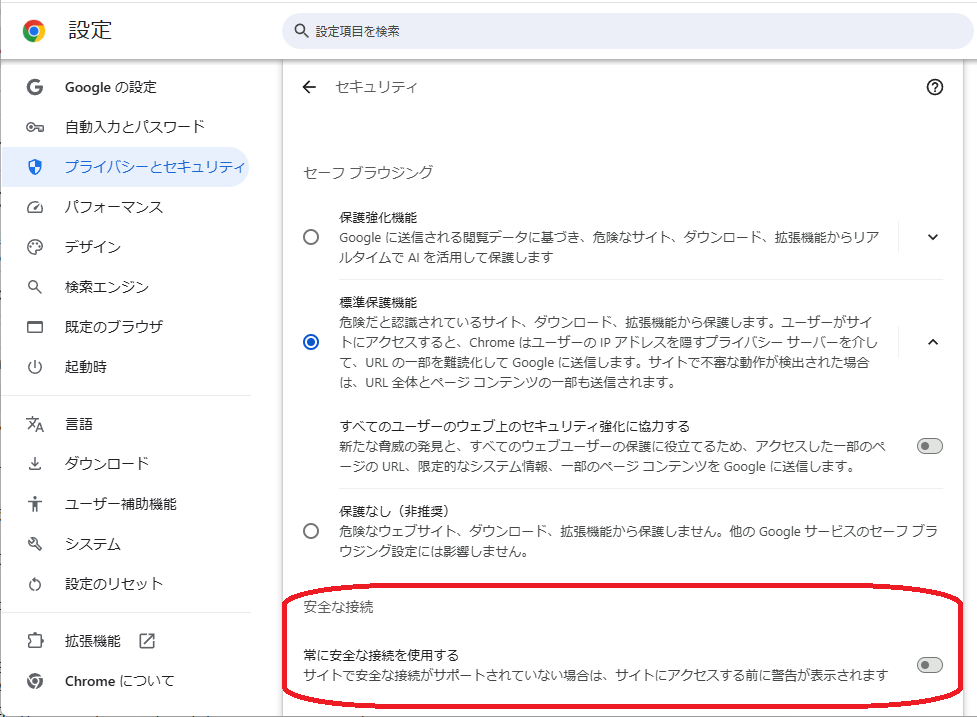The height and width of the screenshot is (717, 977).
Task: Click the browser window icon for 既定のブラウザ
Action: pyautogui.click(x=35, y=327)
